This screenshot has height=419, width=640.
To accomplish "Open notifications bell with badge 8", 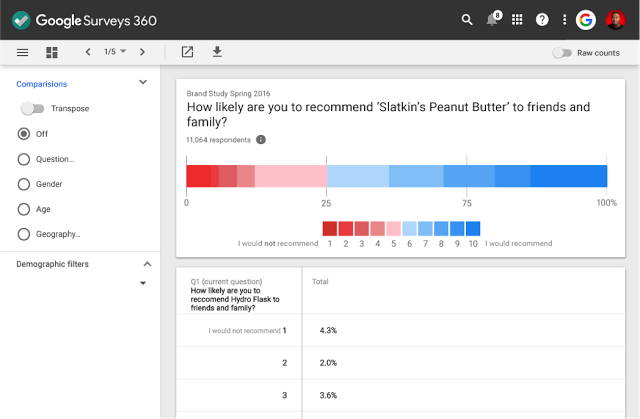I will (x=493, y=19).
